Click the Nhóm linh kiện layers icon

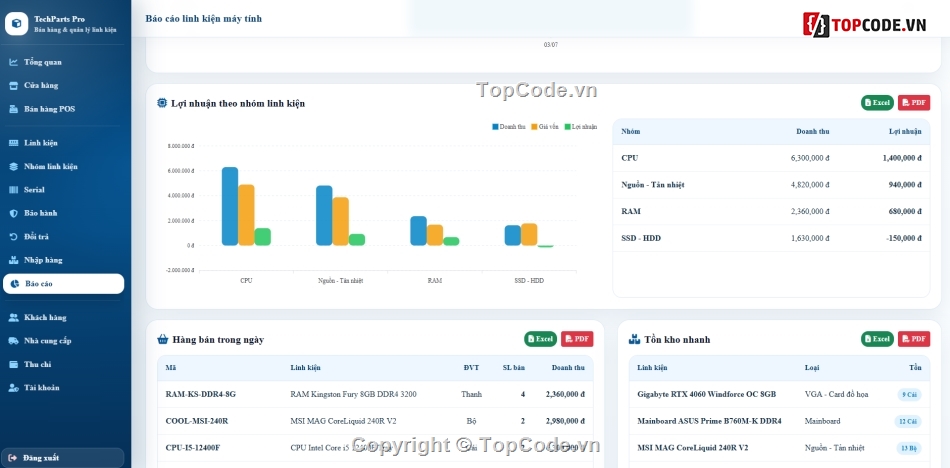13,167
